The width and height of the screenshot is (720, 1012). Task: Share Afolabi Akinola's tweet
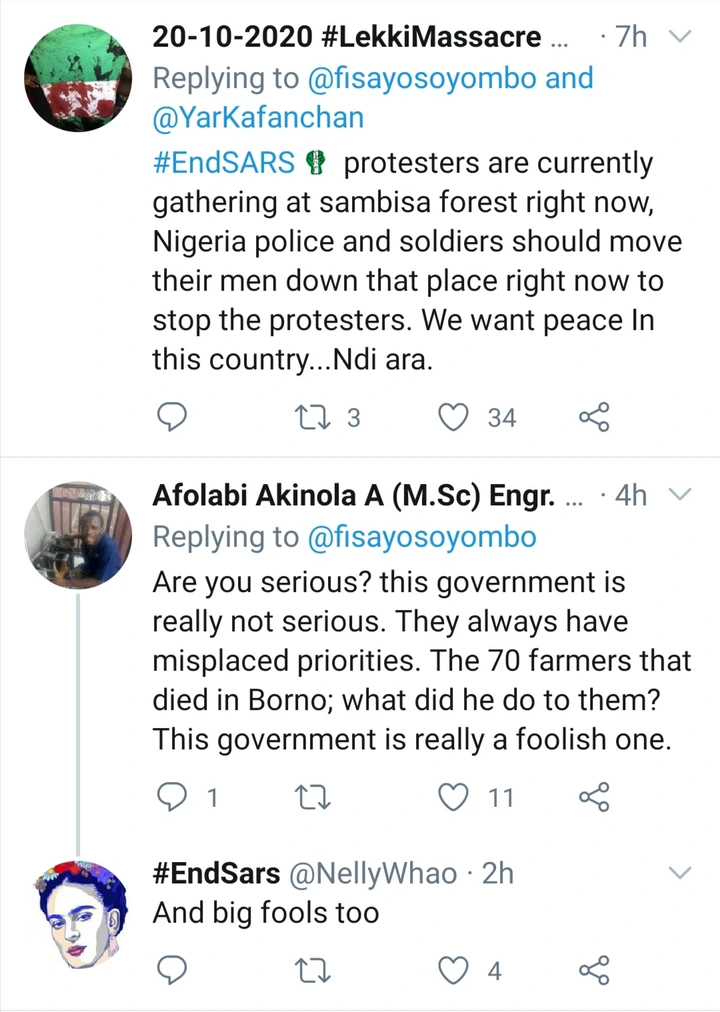point(594,797)
